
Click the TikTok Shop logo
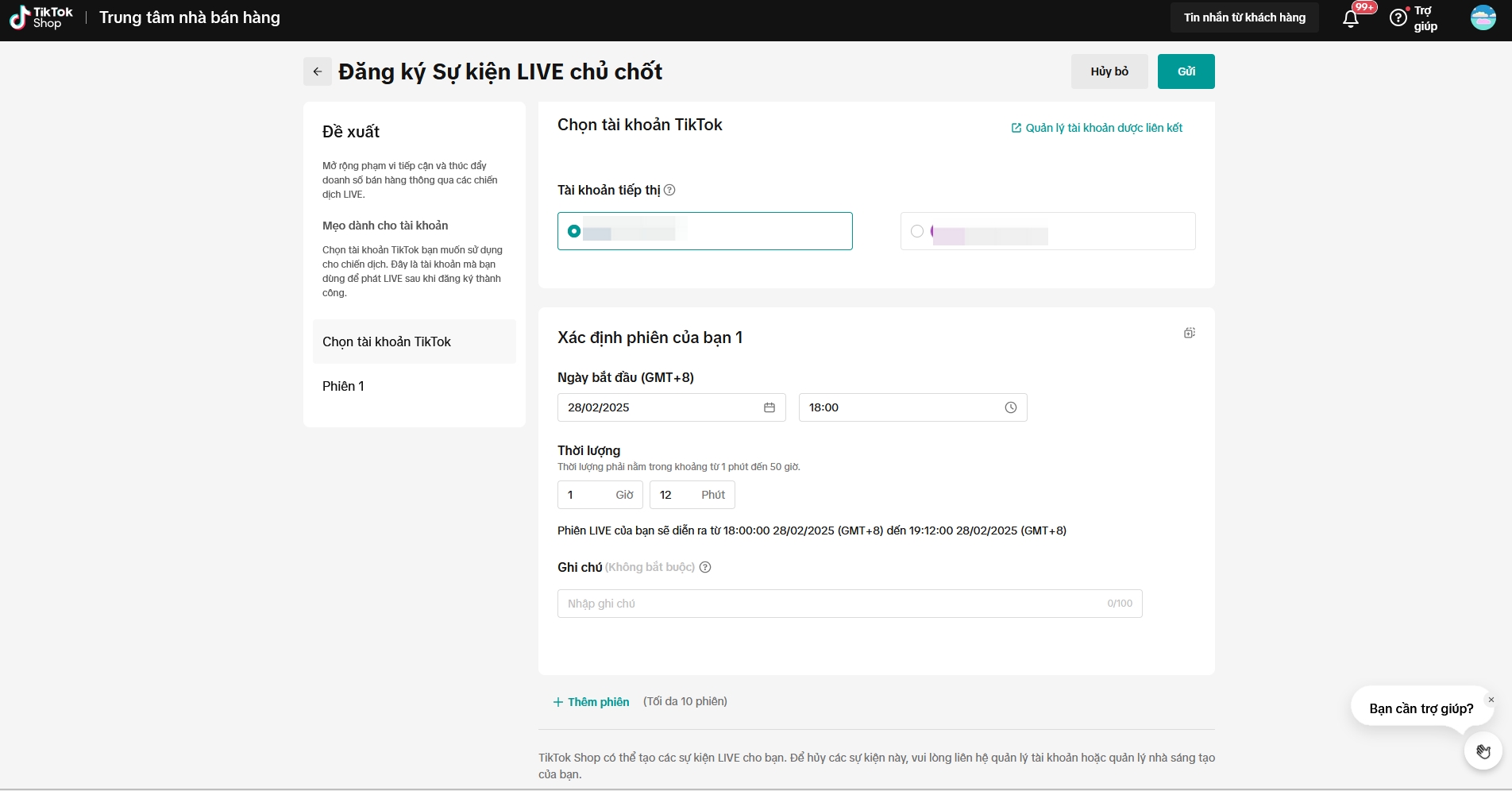pyautogui.click(x=40, y=17)
